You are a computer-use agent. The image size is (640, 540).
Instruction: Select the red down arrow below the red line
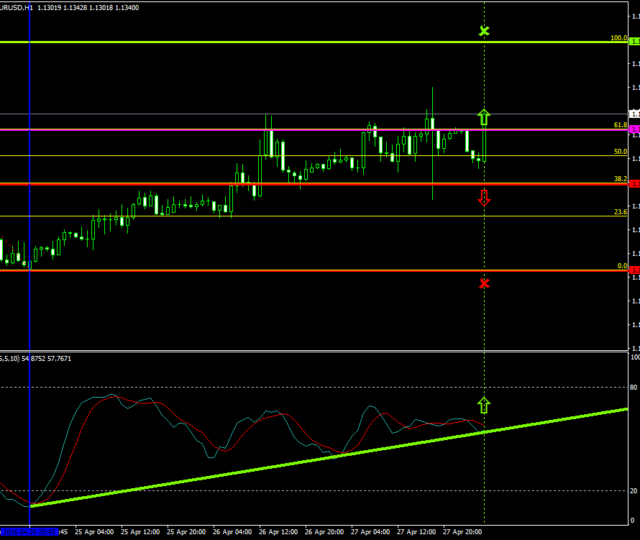click(484, 198)
